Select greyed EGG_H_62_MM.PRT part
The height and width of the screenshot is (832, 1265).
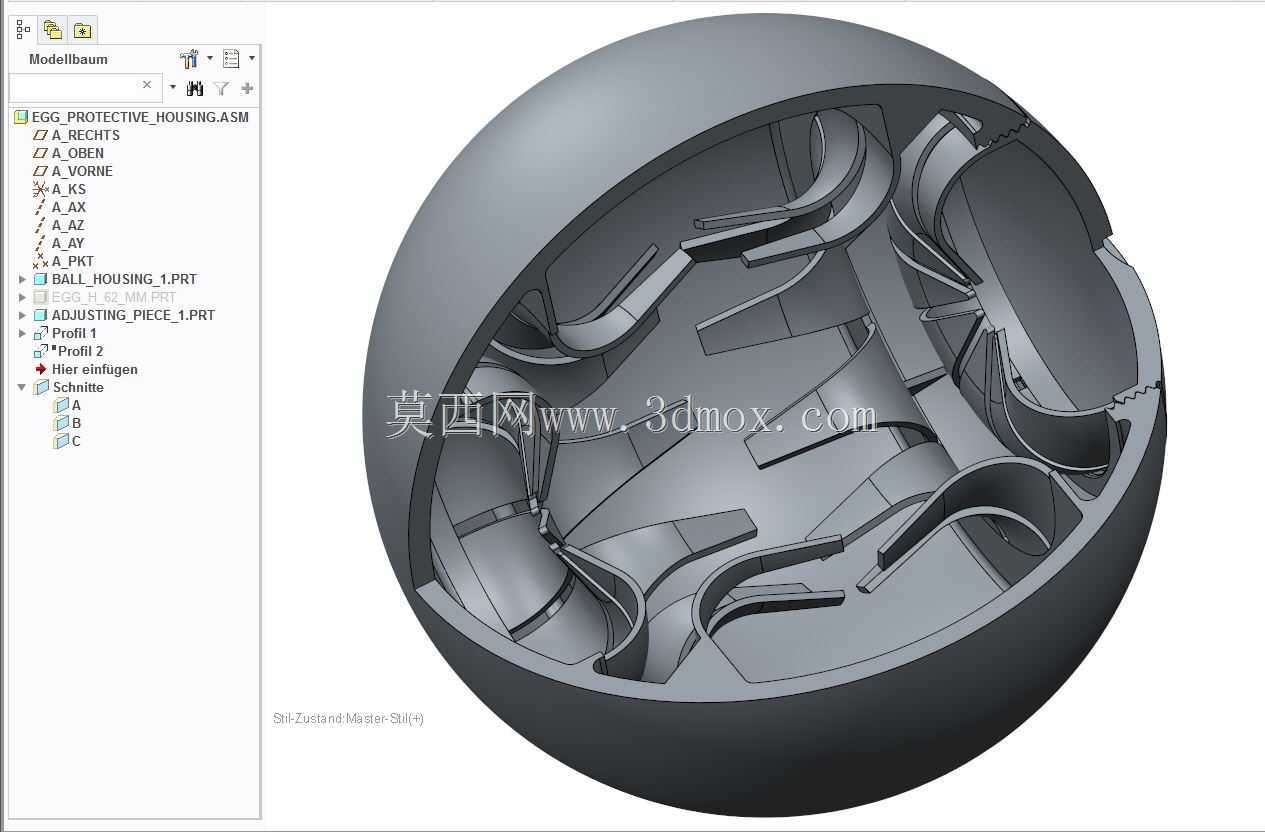click(x=114, y=297)
